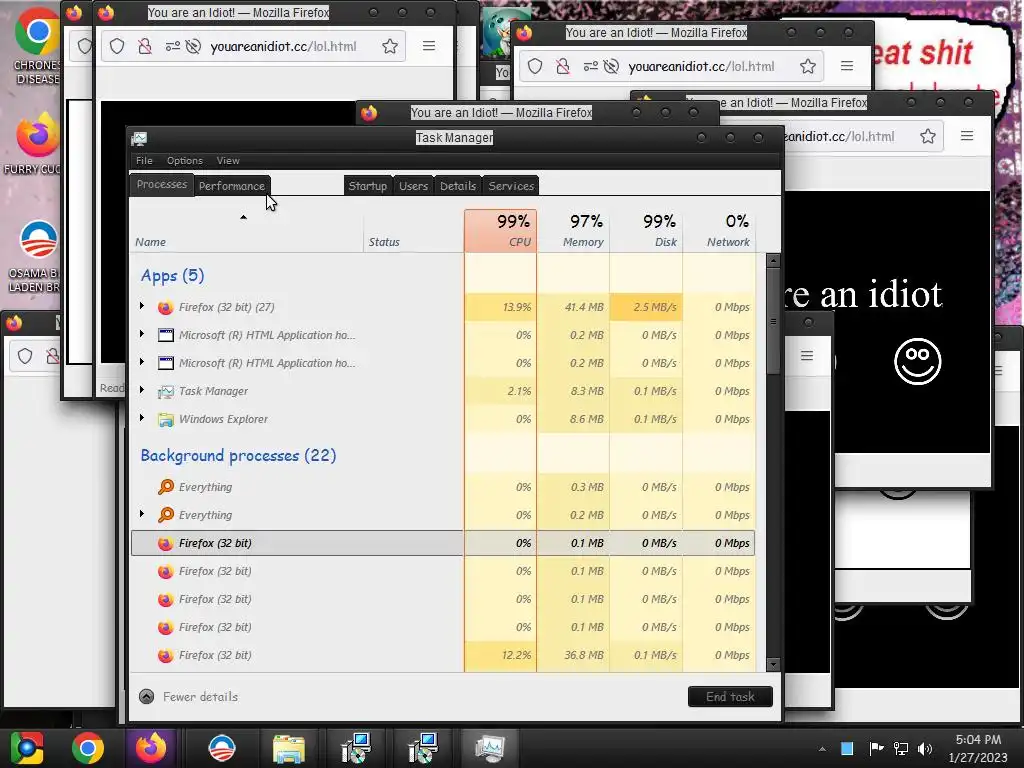Expand the Task Manager process row
The width and height of the screenshot is (1024, 768).
142,391
